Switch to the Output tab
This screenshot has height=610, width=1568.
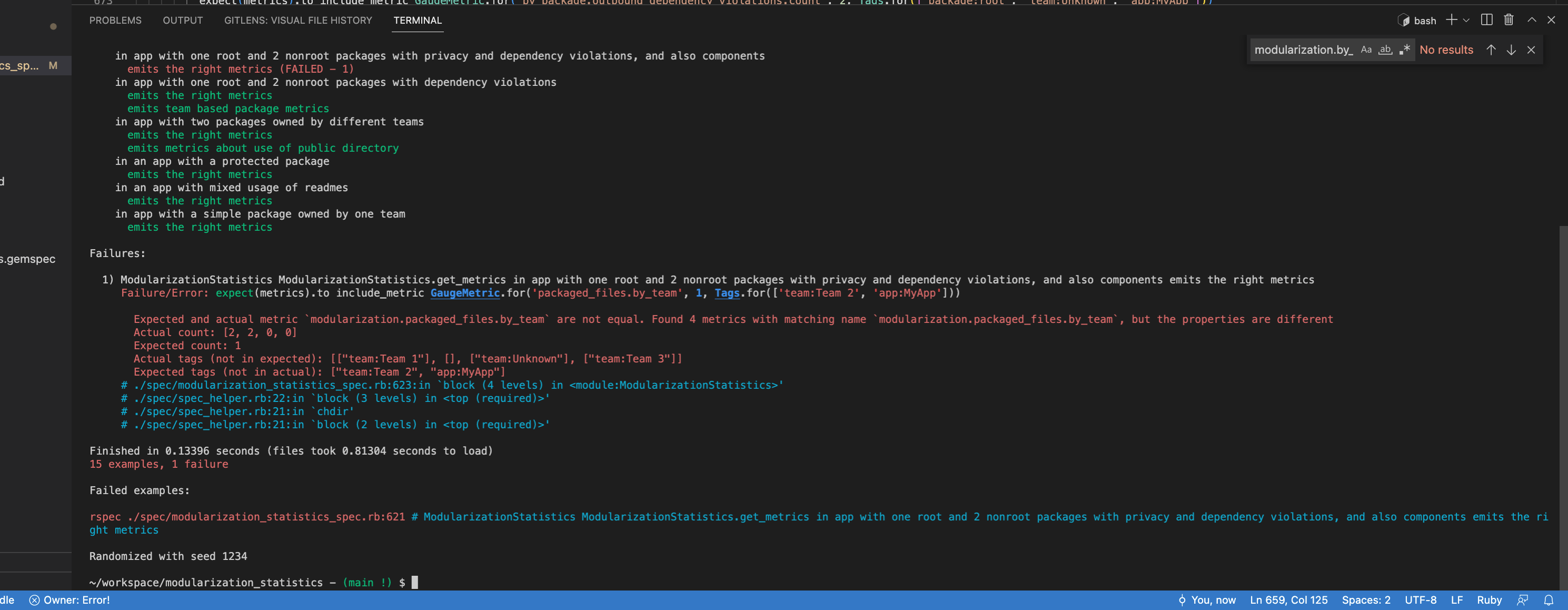(183, 20)
